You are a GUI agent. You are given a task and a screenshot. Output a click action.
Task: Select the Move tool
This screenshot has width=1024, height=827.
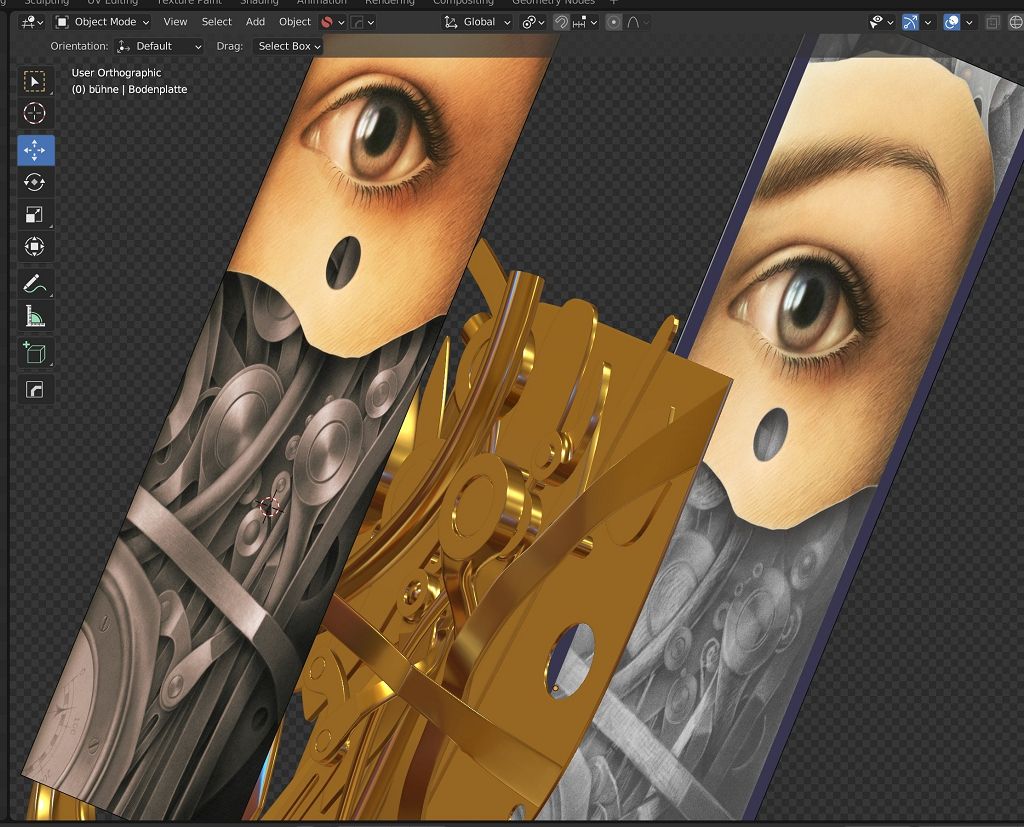(x=35, y=150)
